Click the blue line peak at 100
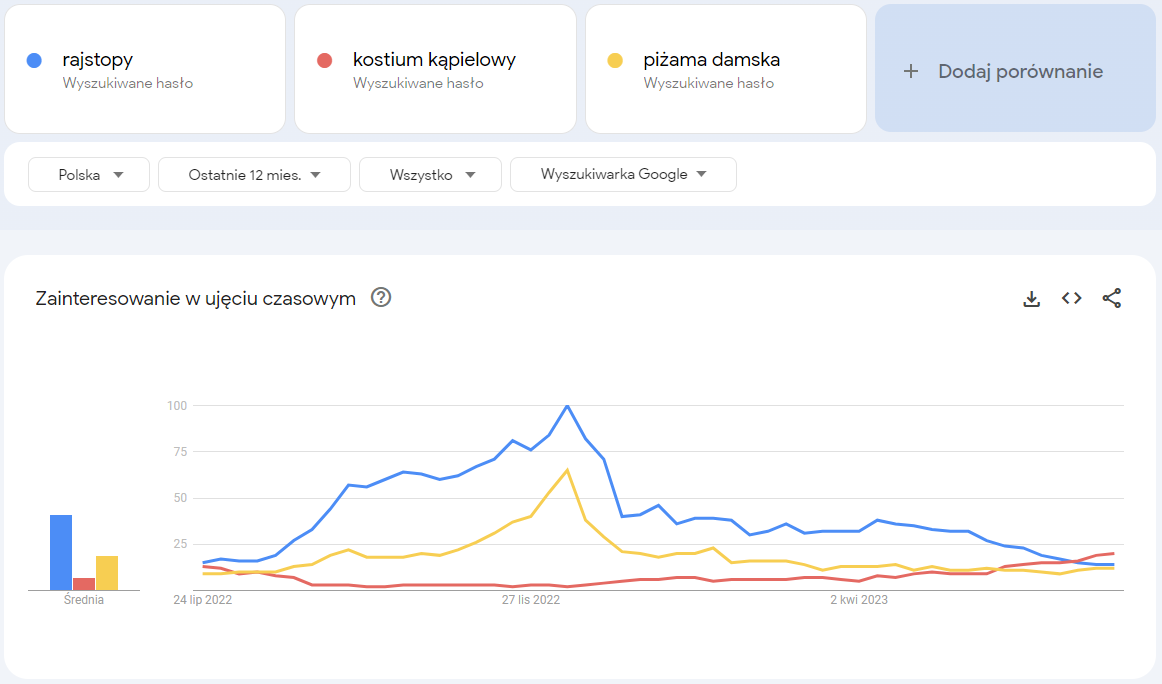 (x=567, y=406)
